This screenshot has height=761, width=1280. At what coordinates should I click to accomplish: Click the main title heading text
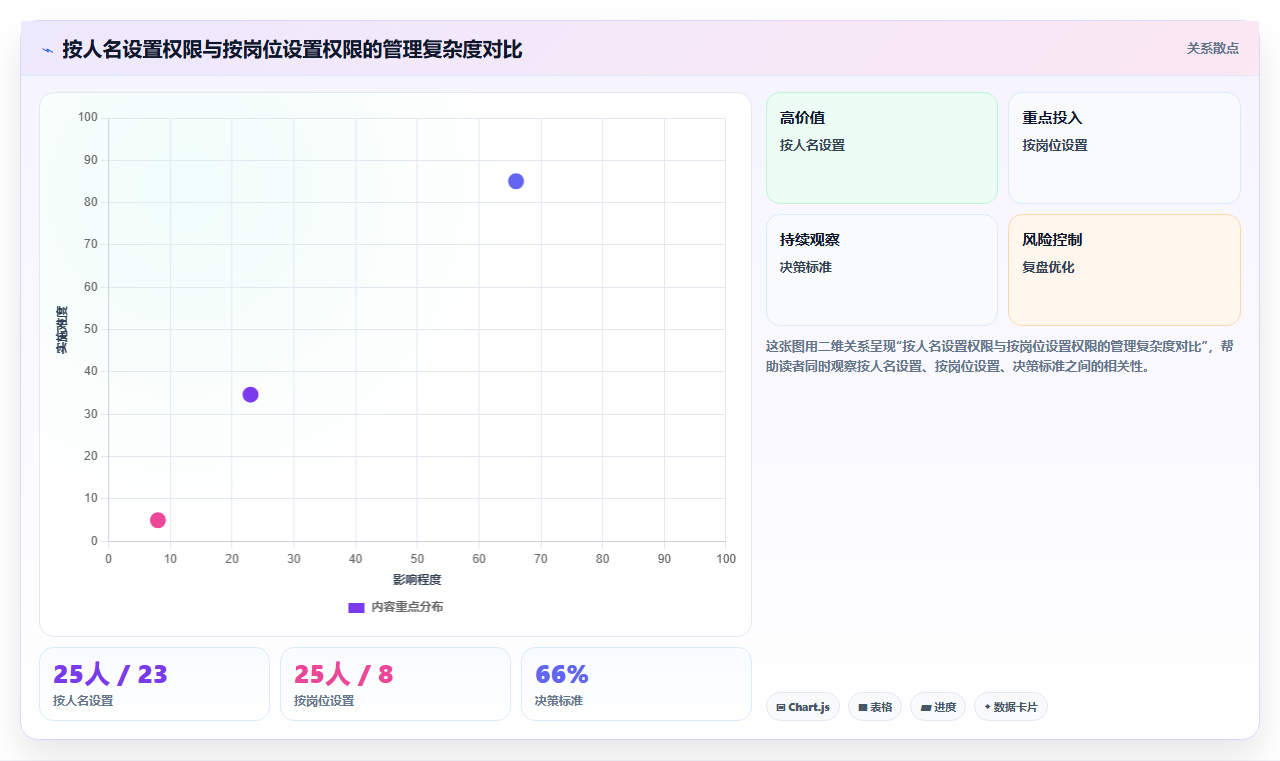click(x=292, y=49)
